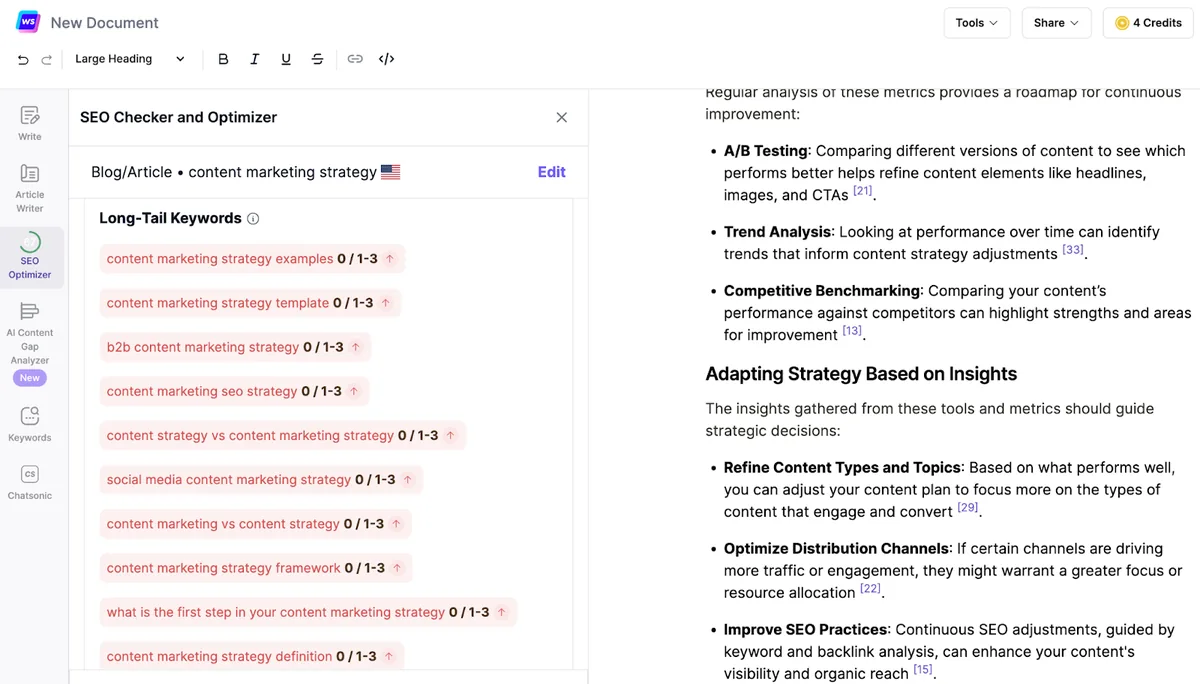This screenshot has height=684, width=1200.
Task: Open citation reference 22
Action: (870, 588)
